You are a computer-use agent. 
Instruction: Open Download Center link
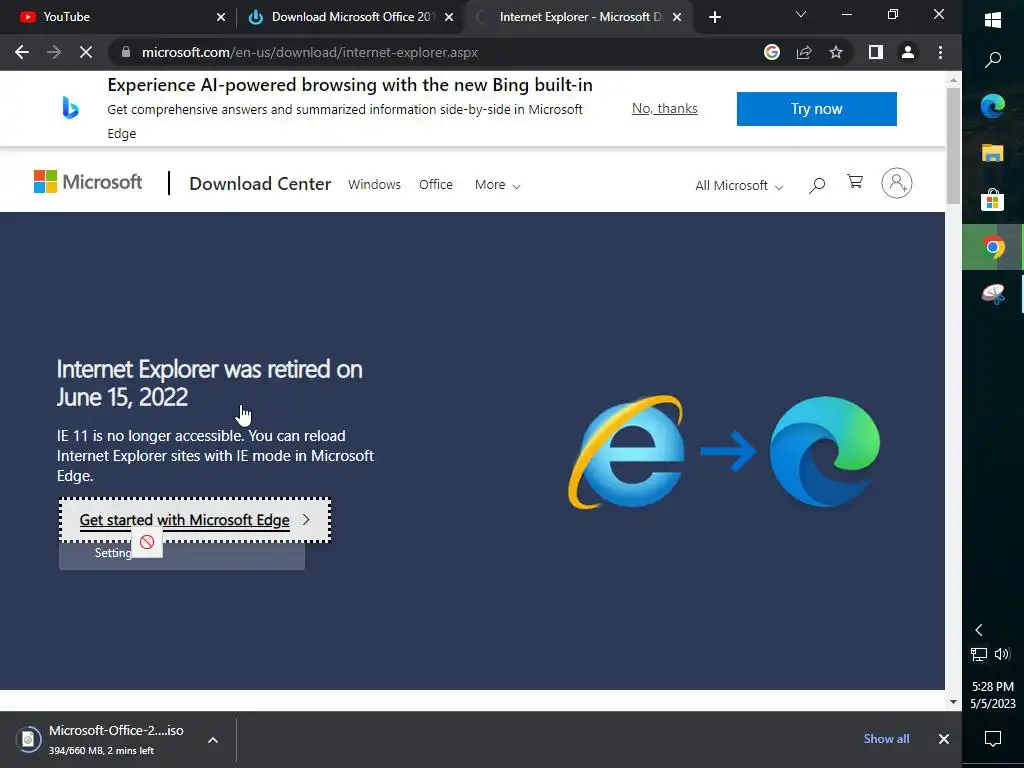click(x=260, y=184)
